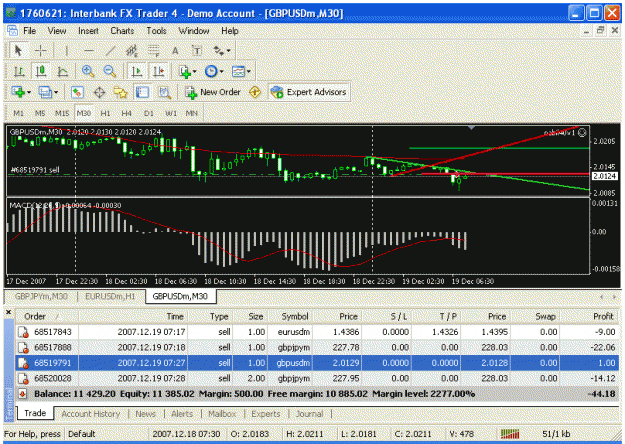Switch timeframe to M5
Viewport: 625px width, 444px height.
click(40, 113)
